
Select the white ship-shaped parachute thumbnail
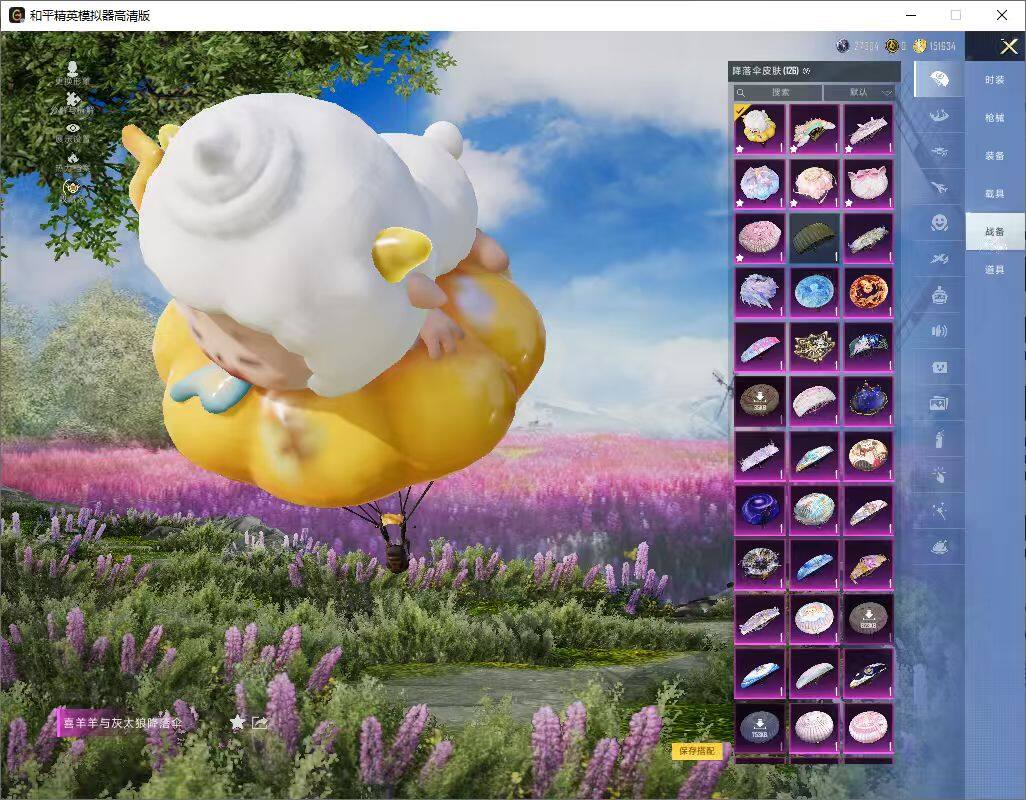(x=868, y=128)
